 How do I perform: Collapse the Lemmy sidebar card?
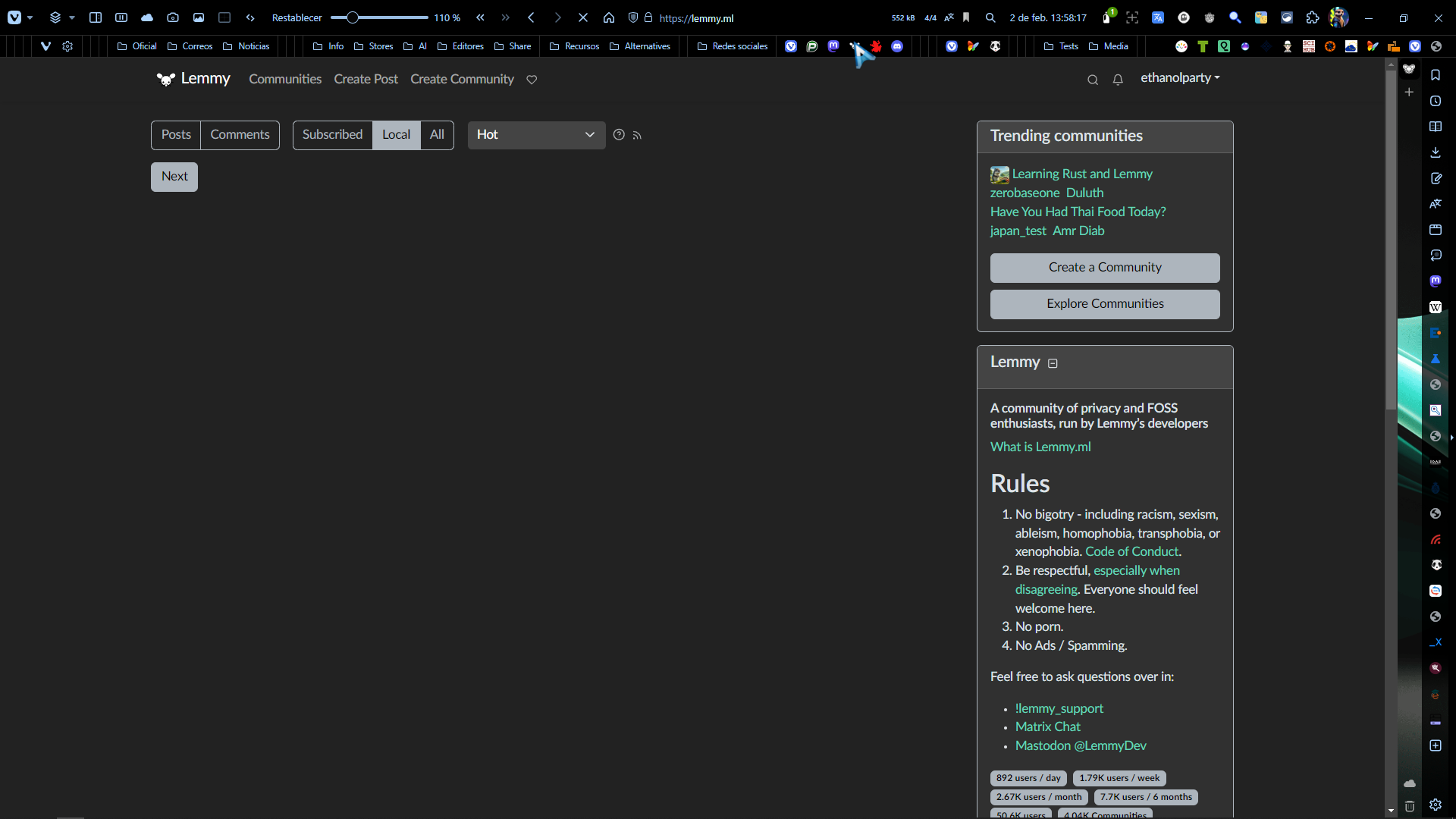[x=1053, y=363]
